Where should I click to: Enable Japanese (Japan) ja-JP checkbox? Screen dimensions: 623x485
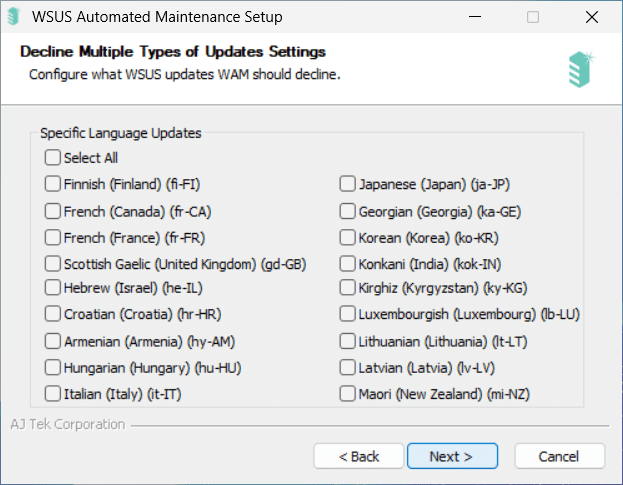(x=347, y=184)
